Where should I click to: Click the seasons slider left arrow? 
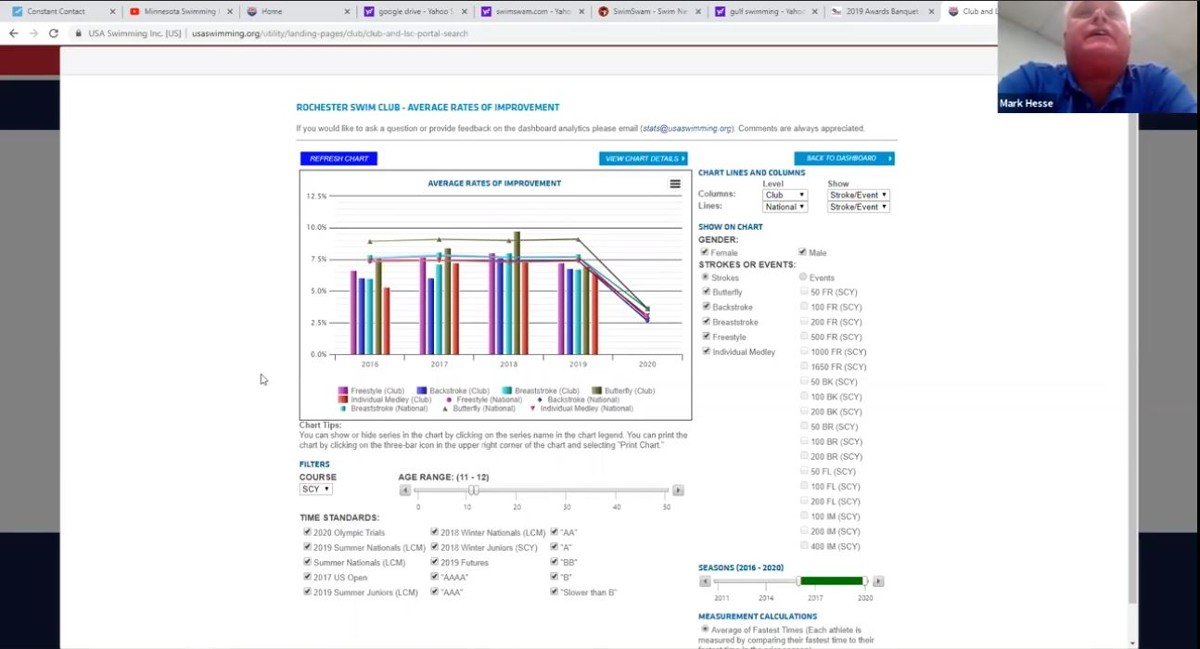tap(704, 581)
